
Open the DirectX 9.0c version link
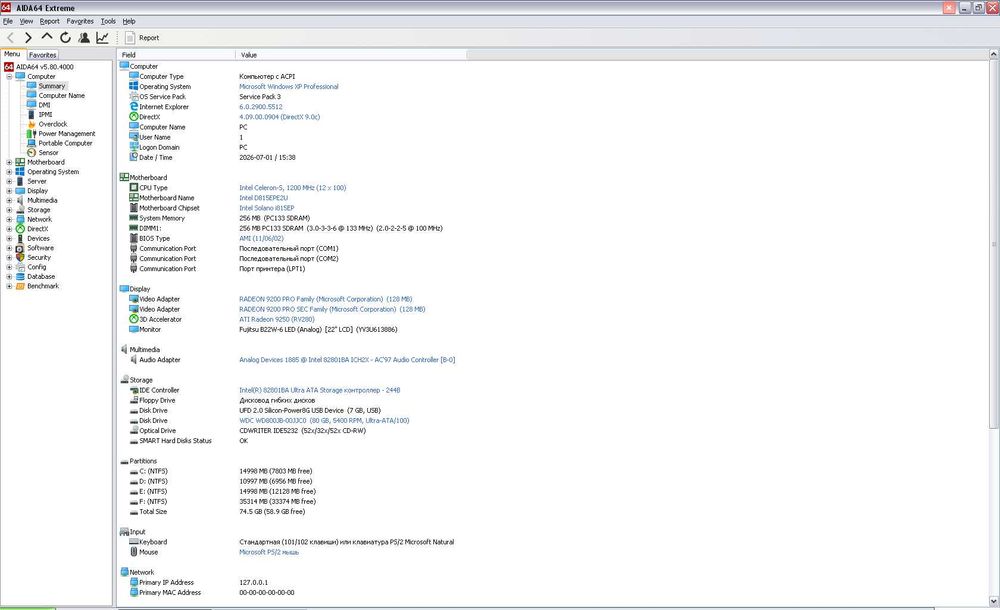click(x=279, y=117)
